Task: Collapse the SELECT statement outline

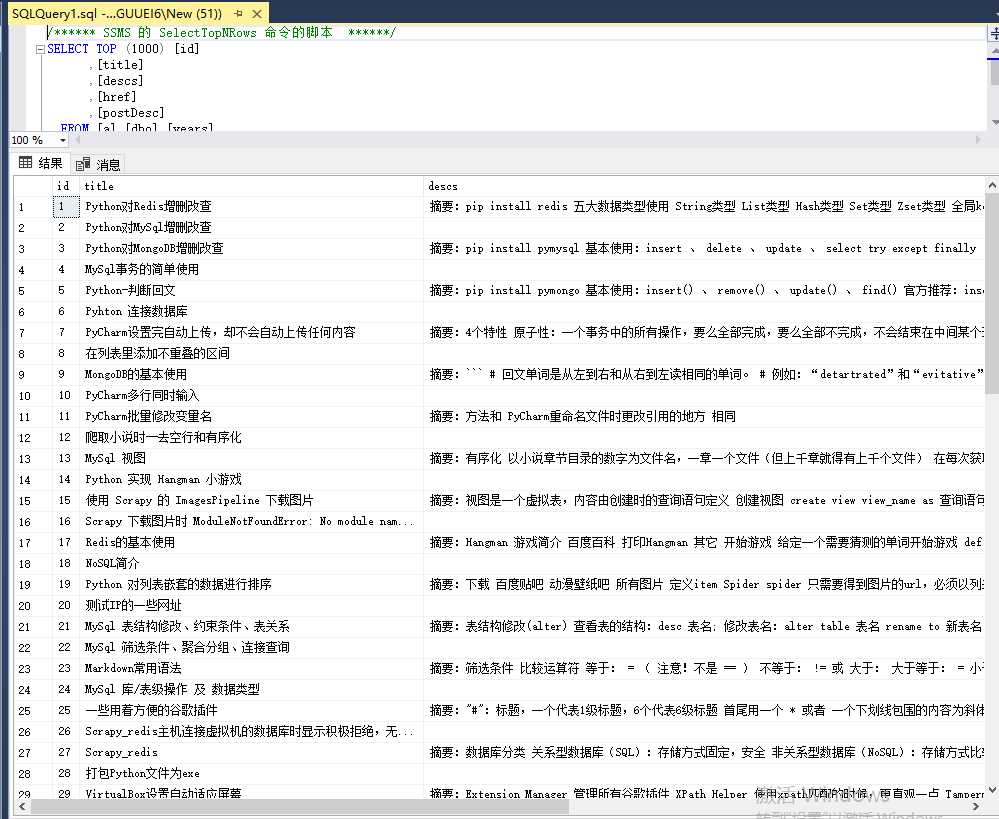Action: (x=40, y=49)
